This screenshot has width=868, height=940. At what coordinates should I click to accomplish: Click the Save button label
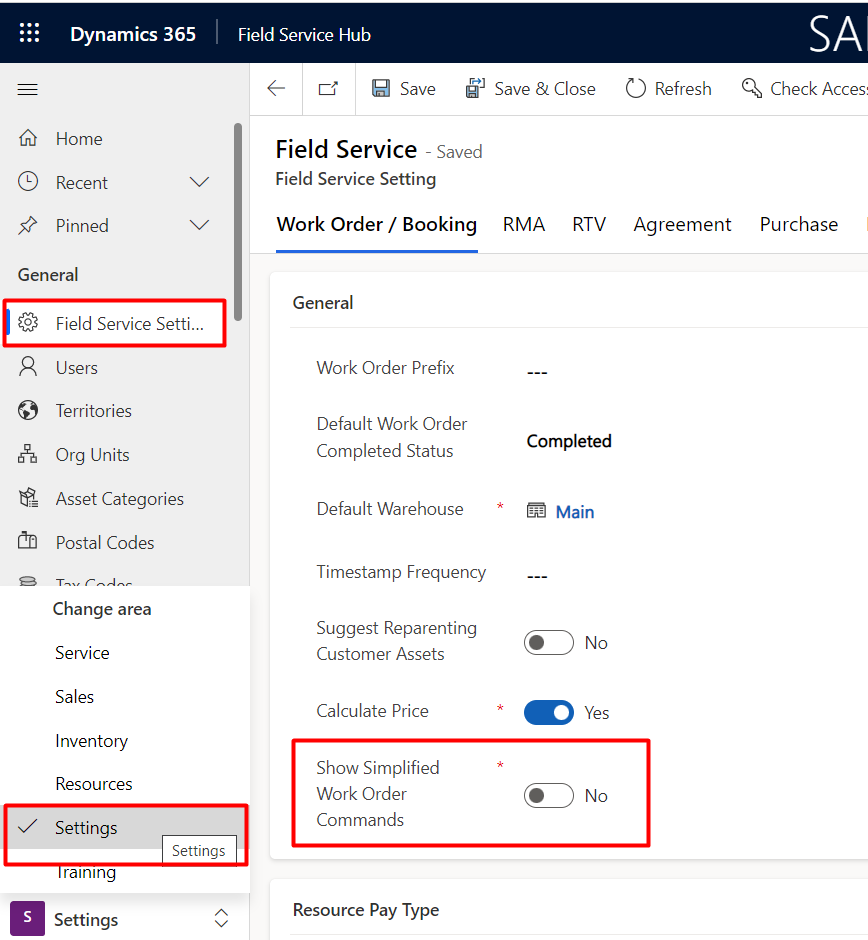418,89
